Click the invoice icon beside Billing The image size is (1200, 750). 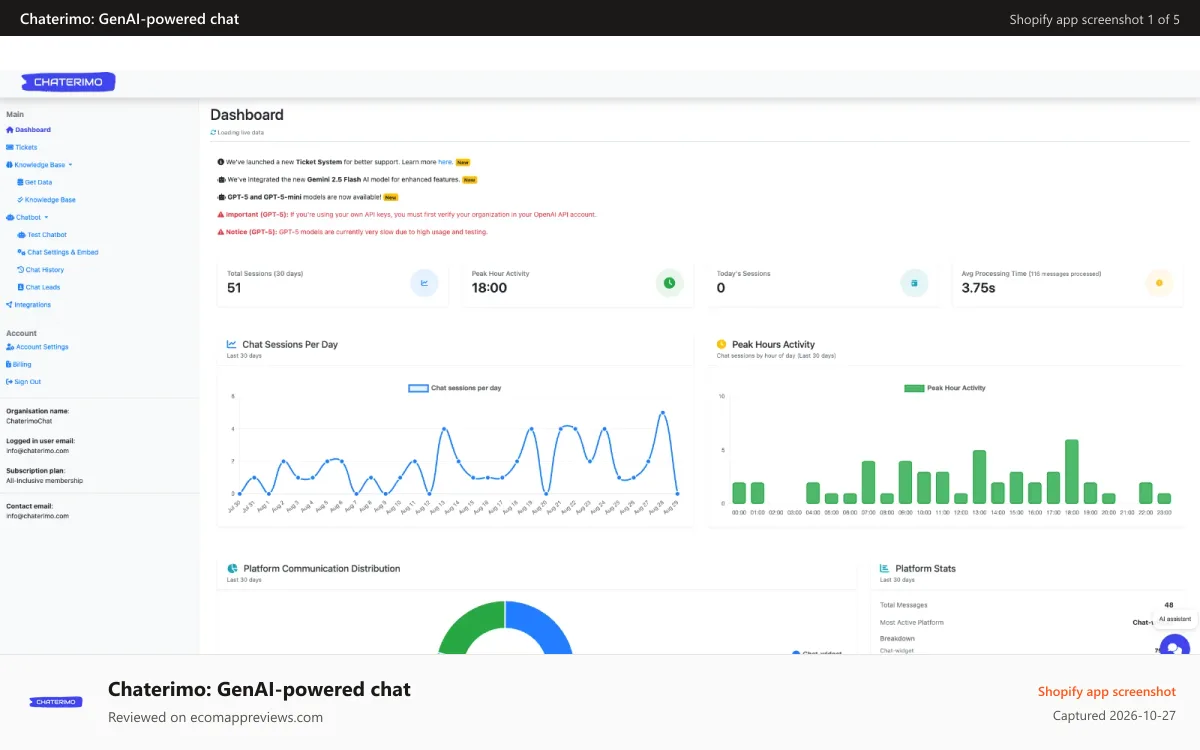9,364
